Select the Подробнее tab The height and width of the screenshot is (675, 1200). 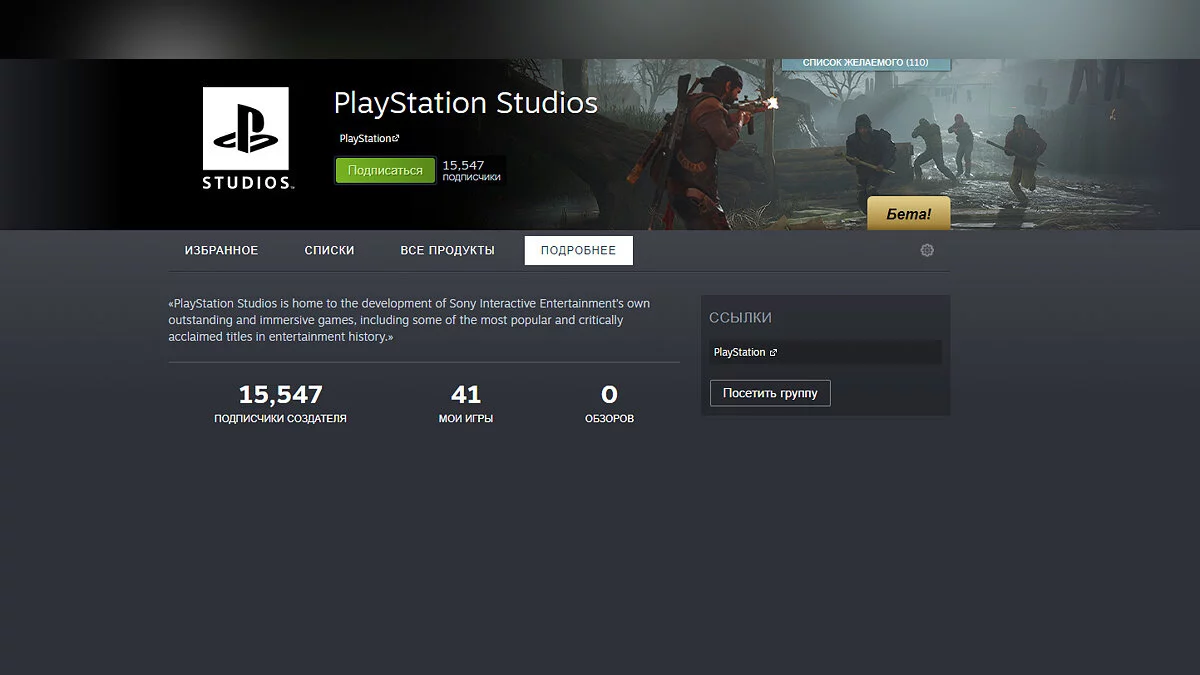point(578,250)
